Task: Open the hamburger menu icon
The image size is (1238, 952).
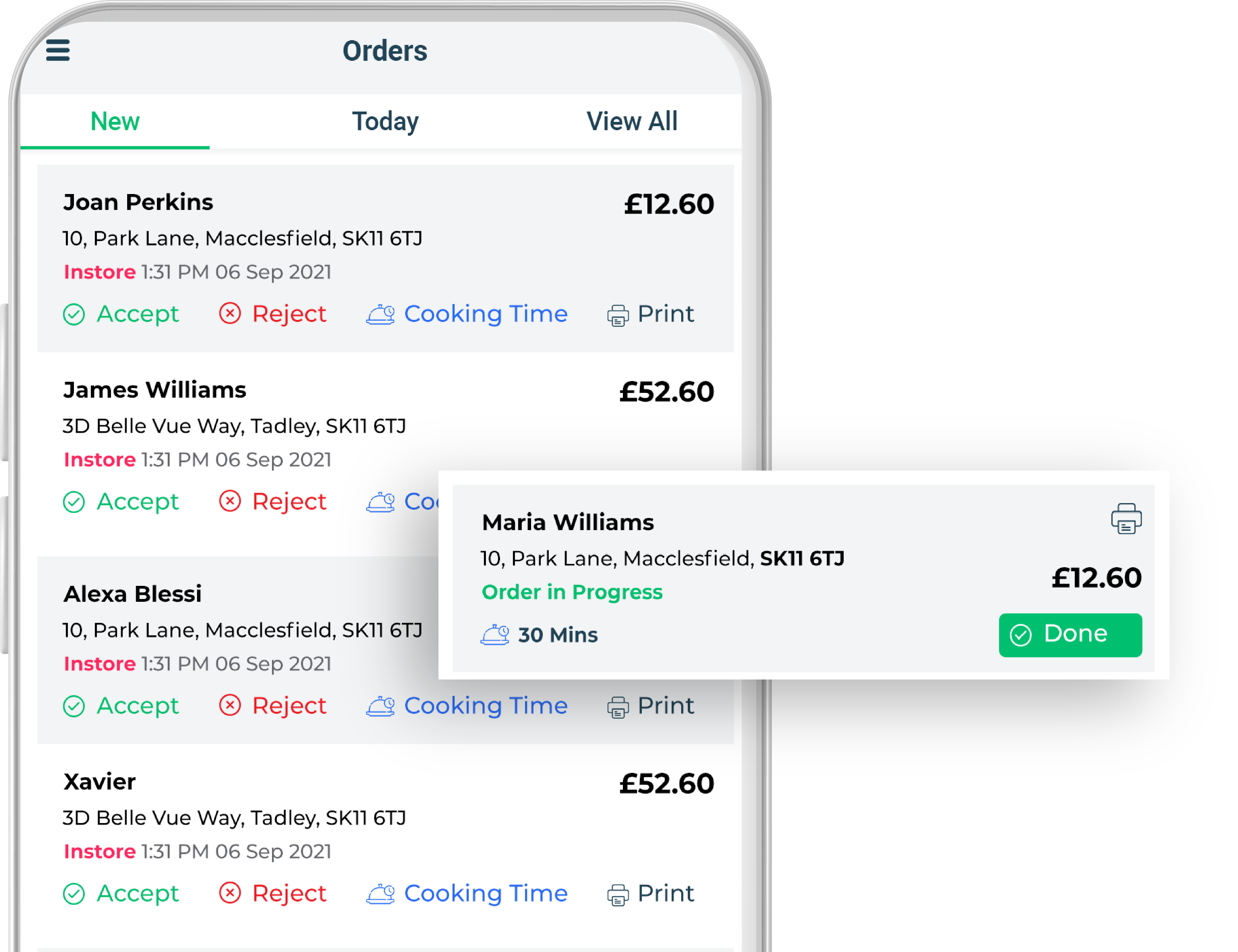Action: tap(58, 50)
